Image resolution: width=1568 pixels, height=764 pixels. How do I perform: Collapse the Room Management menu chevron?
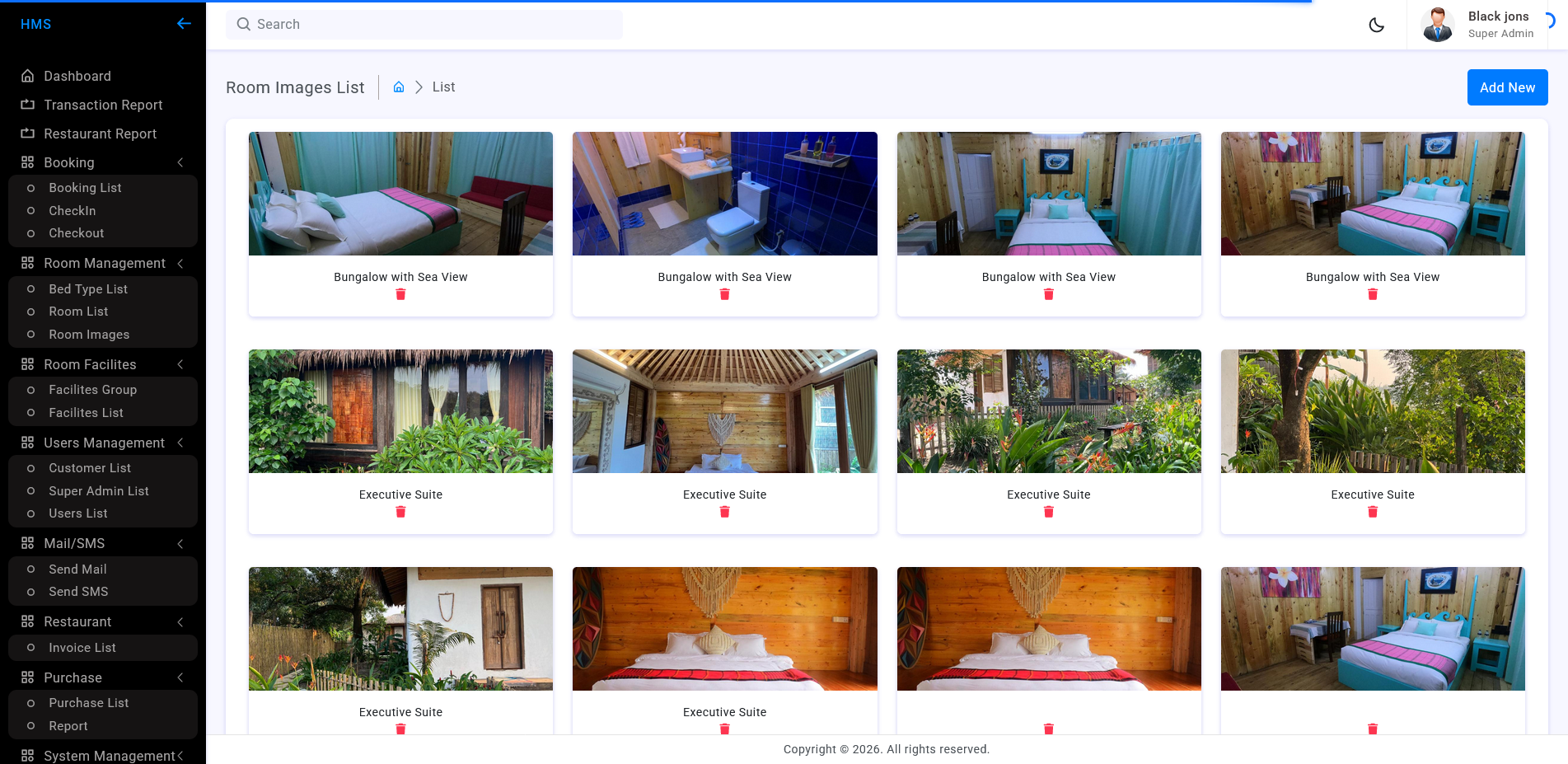(x=180, y=263)
